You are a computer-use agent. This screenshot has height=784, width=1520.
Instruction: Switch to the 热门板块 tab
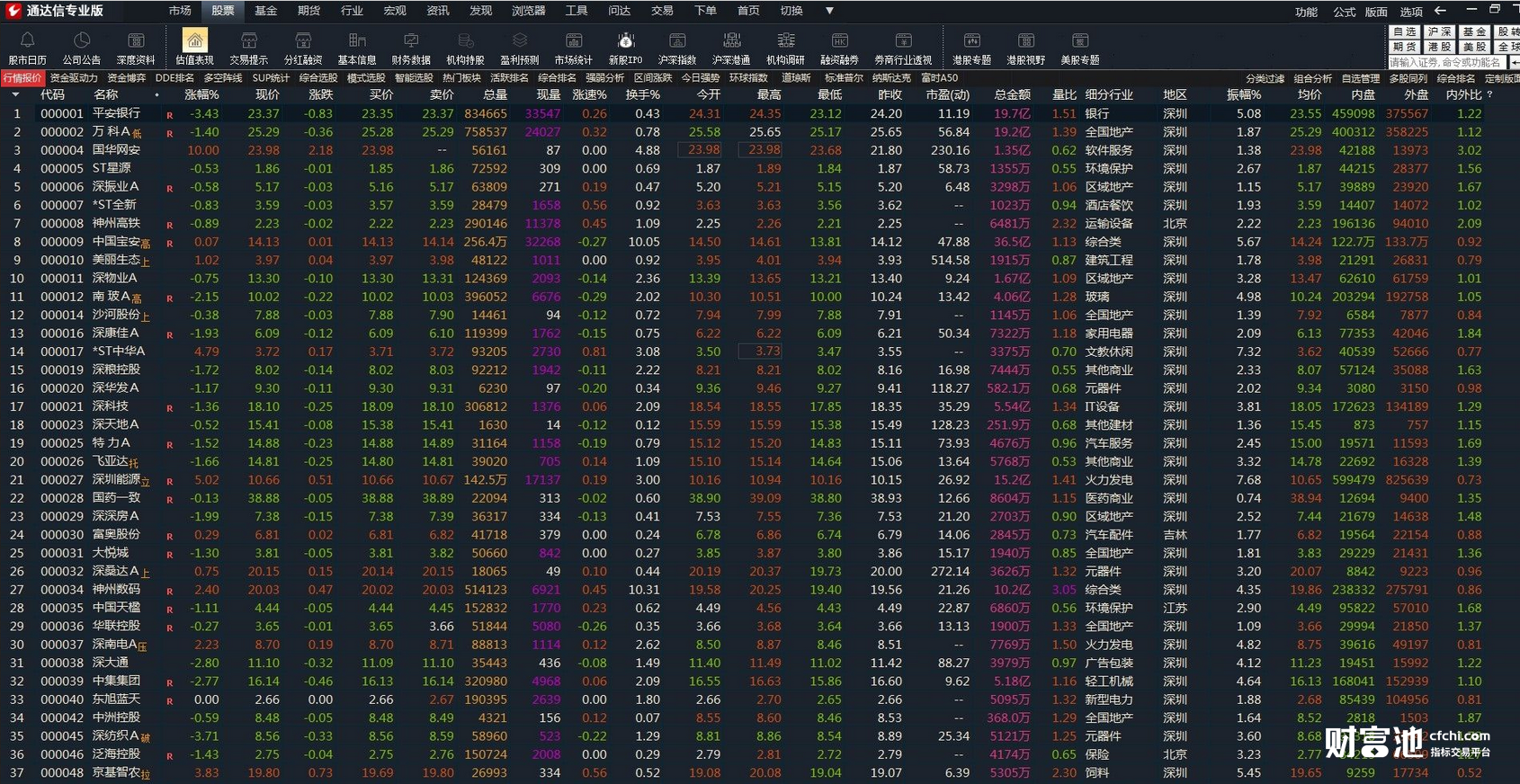[461, 78]
